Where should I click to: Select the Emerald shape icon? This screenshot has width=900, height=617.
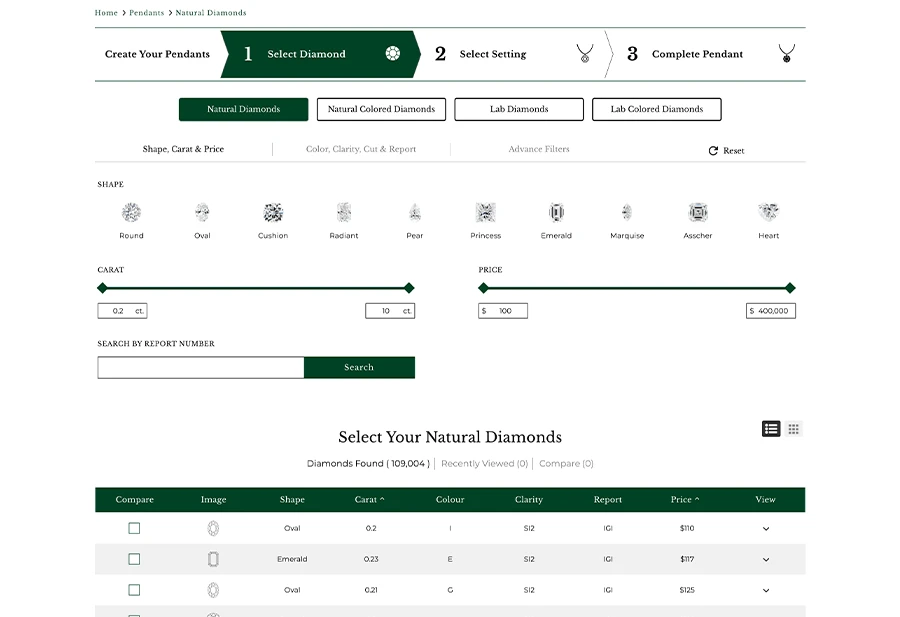[556, 213]
